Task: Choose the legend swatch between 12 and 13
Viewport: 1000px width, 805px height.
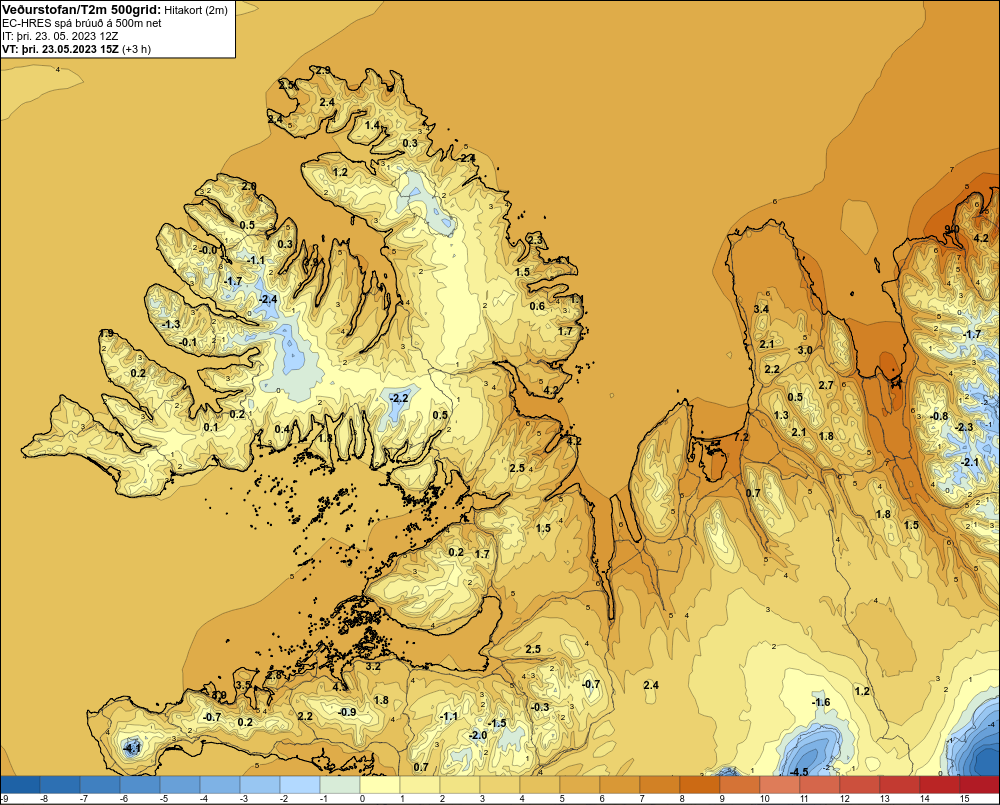Action: 860,784
